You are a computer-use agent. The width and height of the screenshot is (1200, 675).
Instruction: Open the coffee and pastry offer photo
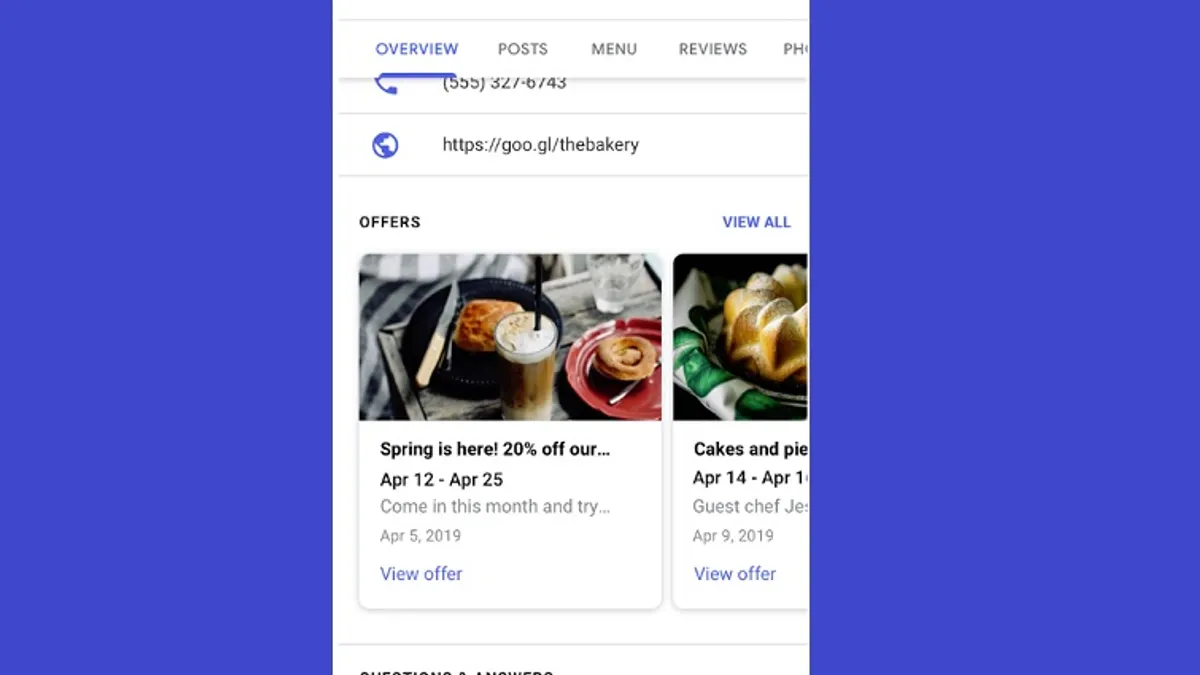click(x=510, y=337)
